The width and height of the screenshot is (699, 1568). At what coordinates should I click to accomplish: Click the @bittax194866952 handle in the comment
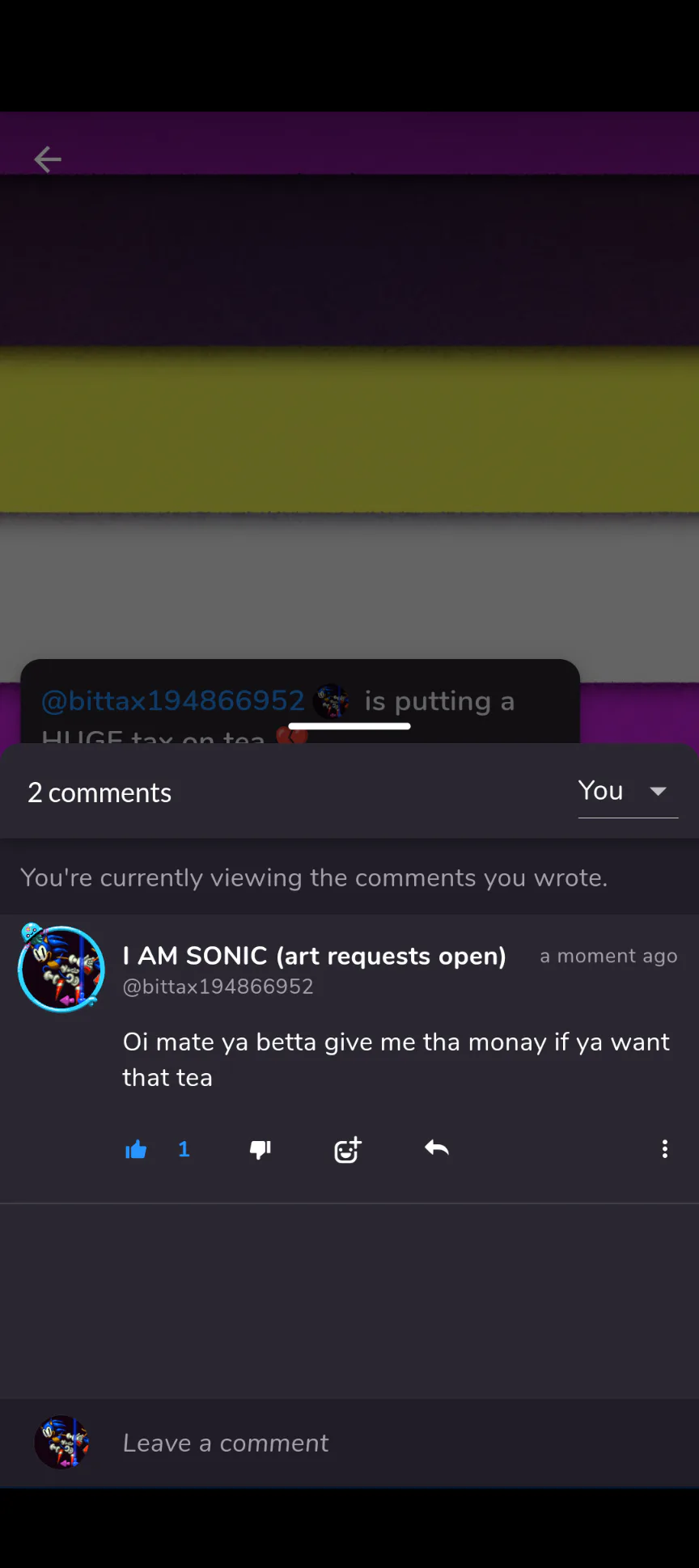(218, 987)
